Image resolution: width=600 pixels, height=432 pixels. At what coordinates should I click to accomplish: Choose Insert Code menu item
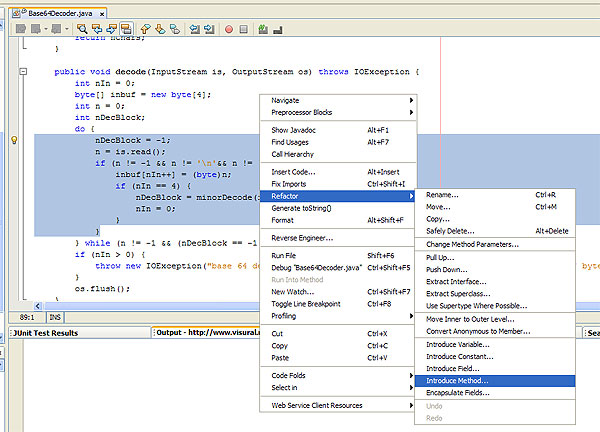[x=338, y=172]
